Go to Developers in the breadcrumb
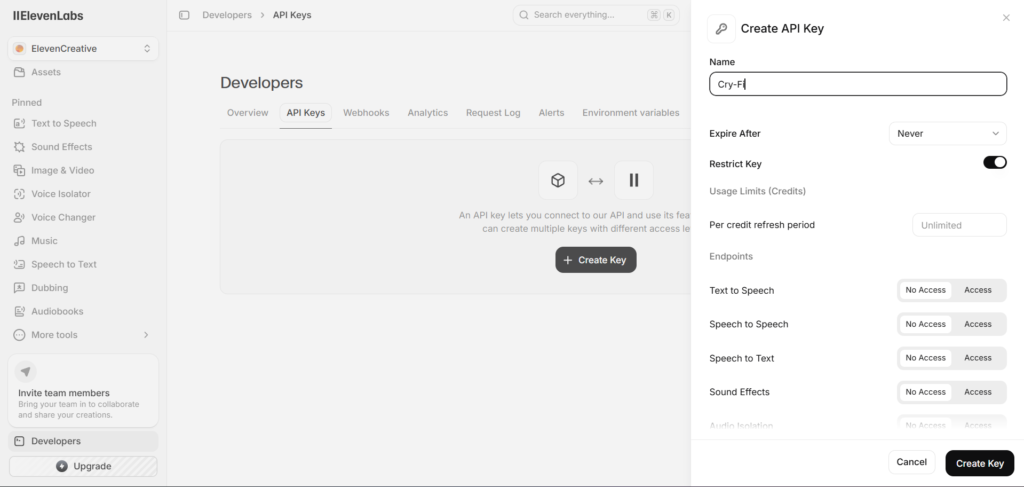 [x=227, y=15]
